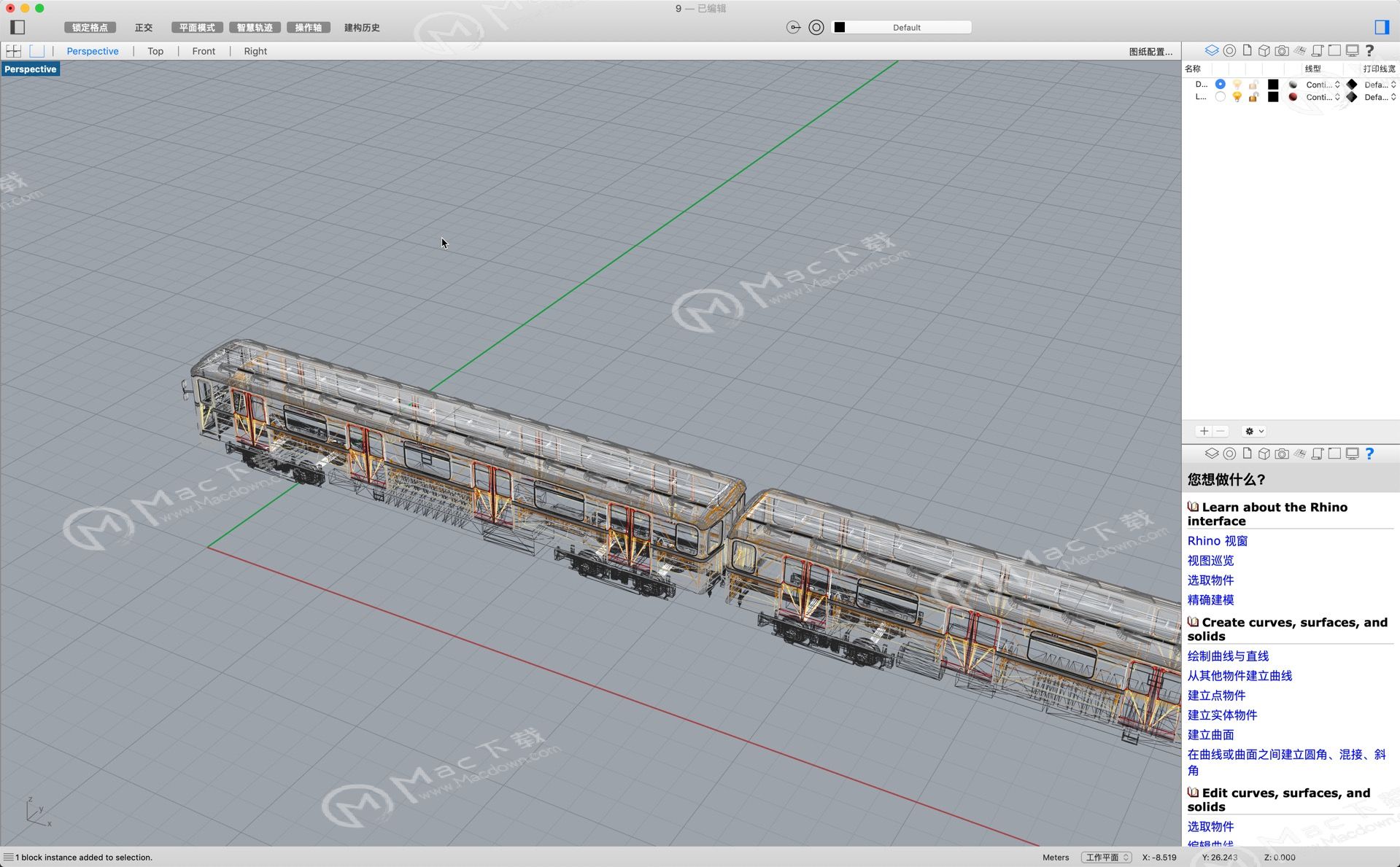
Task: Open the display monitor icon in lower panel
Action: pos(1352,454)
